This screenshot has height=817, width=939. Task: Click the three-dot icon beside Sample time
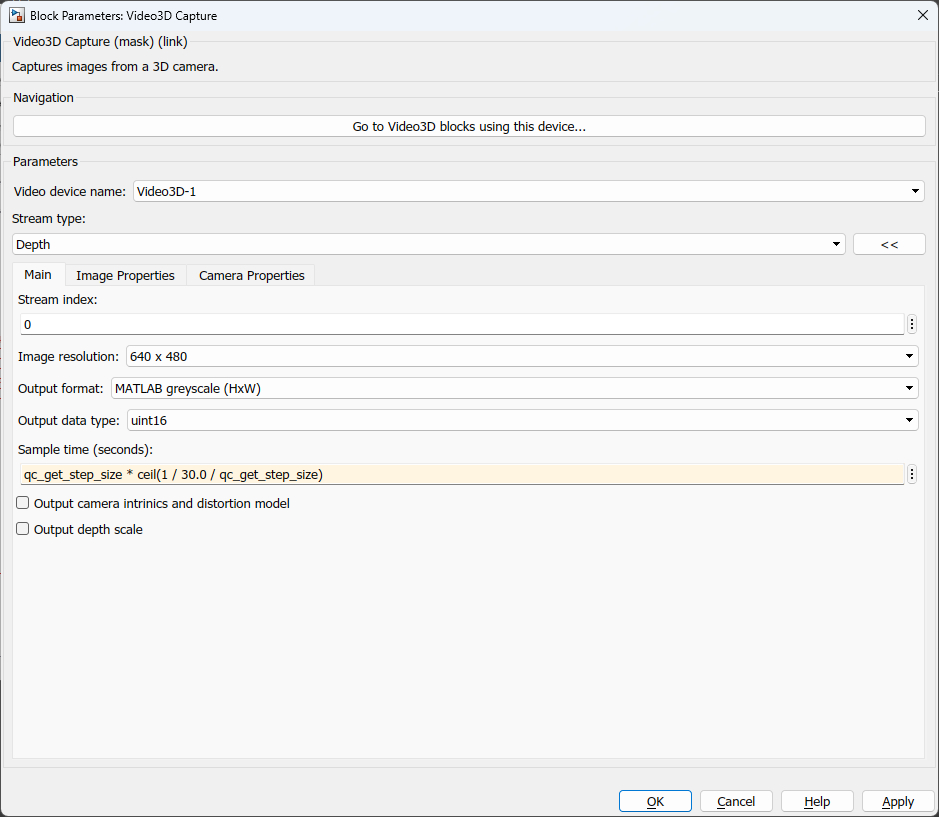911,473
